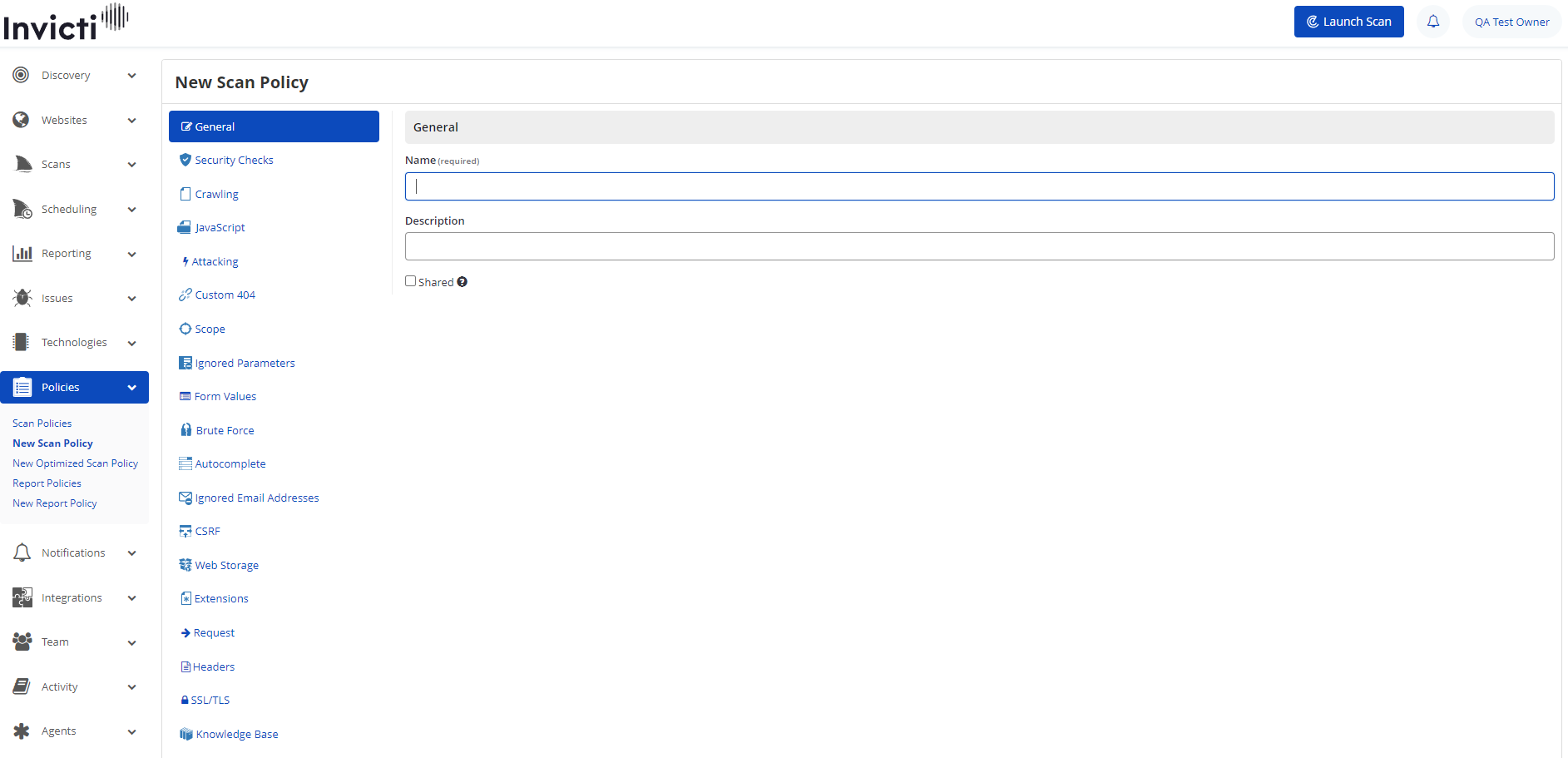
Task: Expand the Discovery menu chevron
Action: click(131, 76)
